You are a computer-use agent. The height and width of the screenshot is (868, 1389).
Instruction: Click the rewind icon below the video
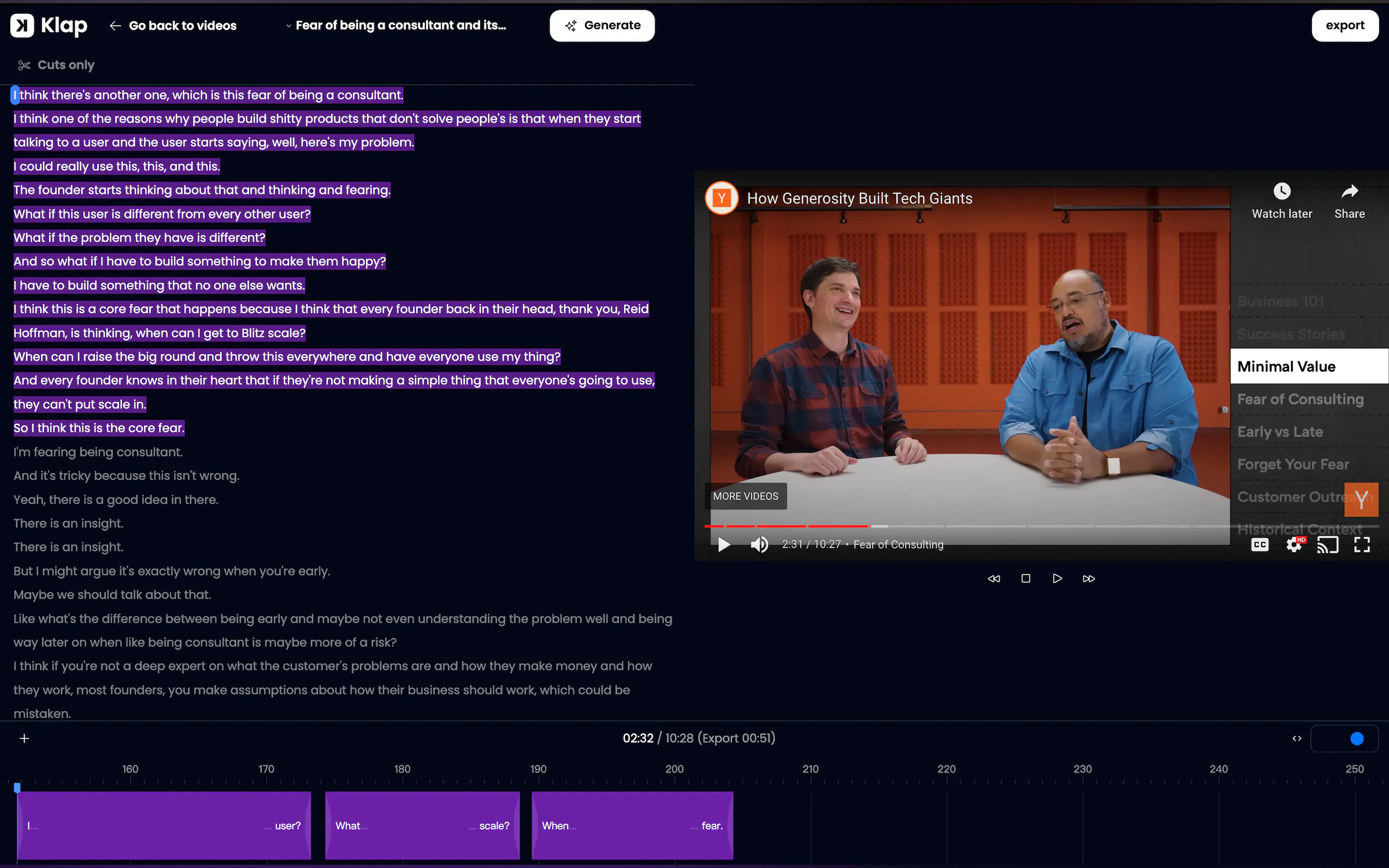(x=994, y=579)
